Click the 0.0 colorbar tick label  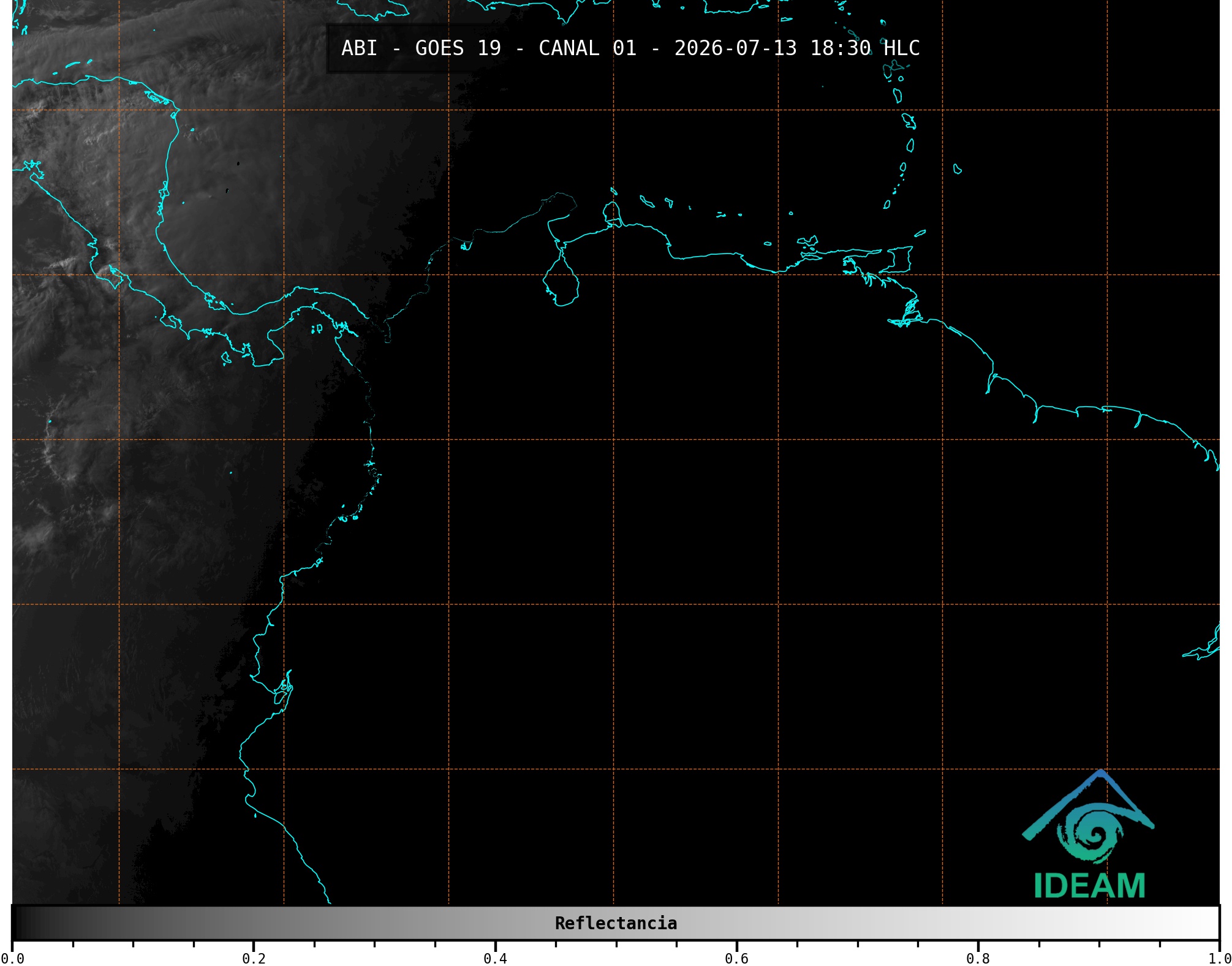pyautogui.click(x=12, y=958)
